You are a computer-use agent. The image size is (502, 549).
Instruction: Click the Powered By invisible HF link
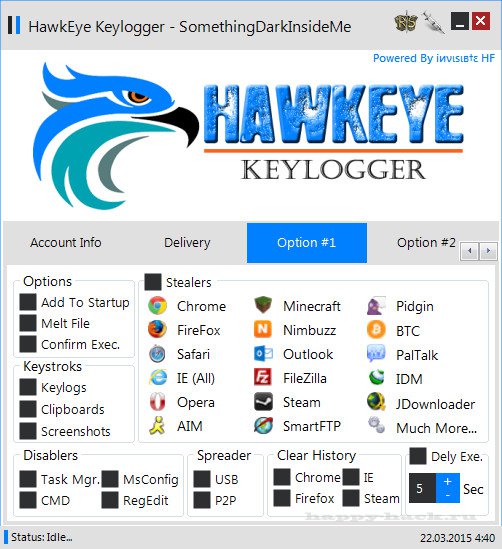pyautogui.click(x=434, y=58)
